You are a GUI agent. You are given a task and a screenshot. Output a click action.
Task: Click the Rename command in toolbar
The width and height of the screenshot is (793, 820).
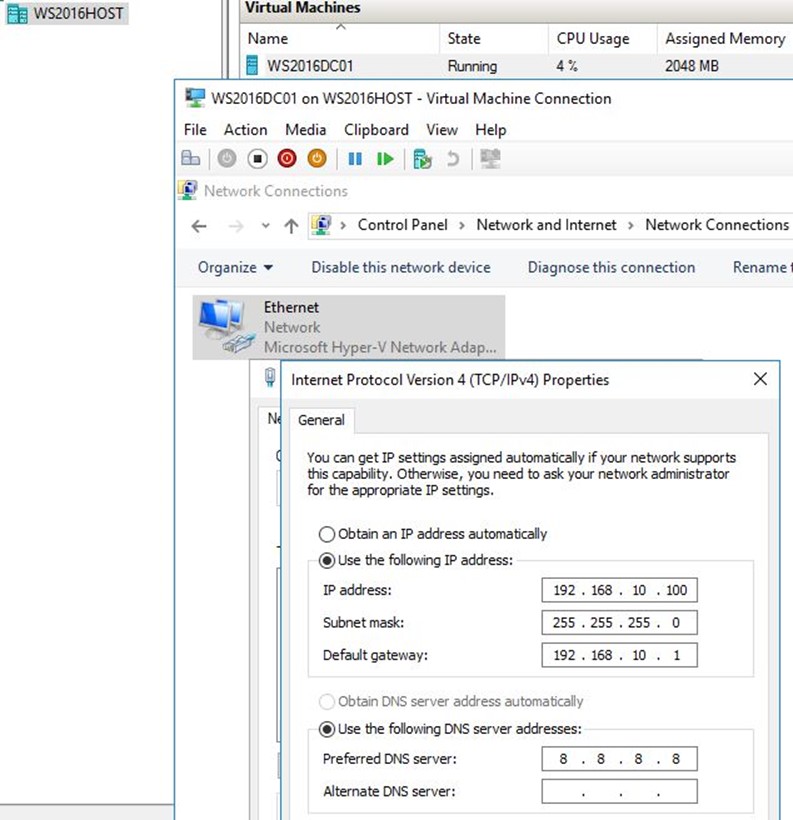(762, 267)
